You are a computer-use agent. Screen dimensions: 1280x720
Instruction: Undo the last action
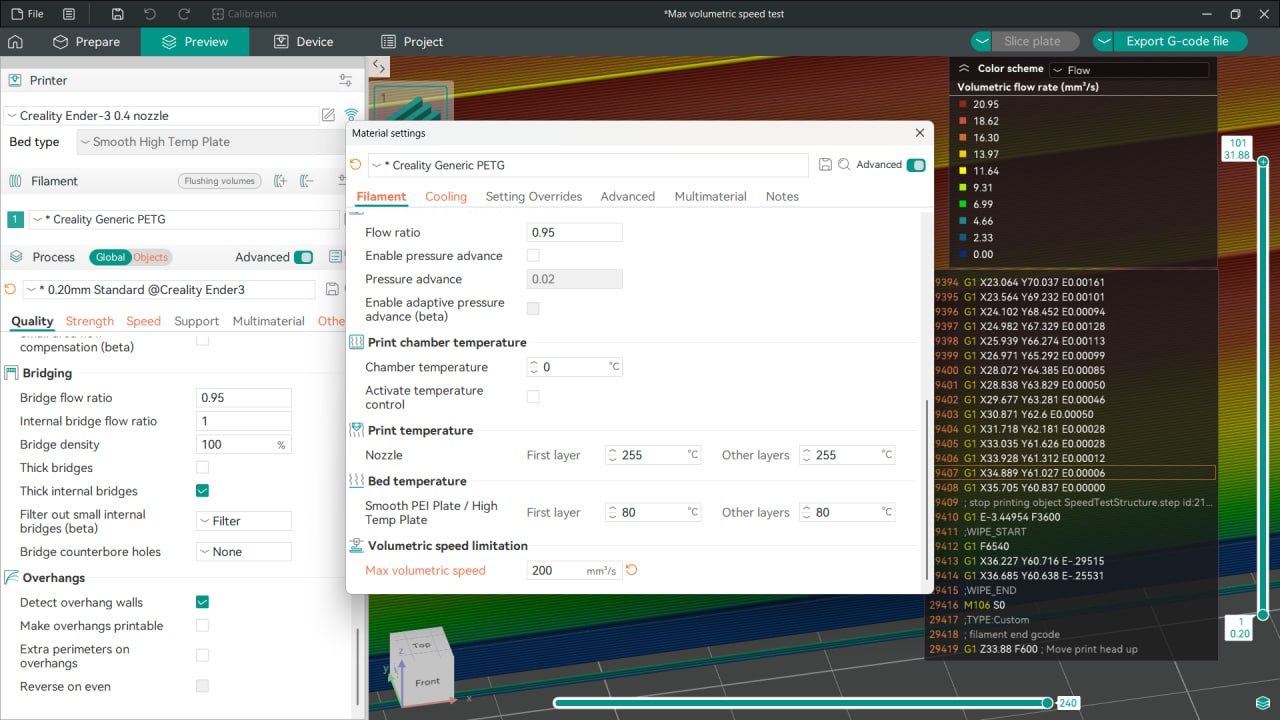pos(150,14)
